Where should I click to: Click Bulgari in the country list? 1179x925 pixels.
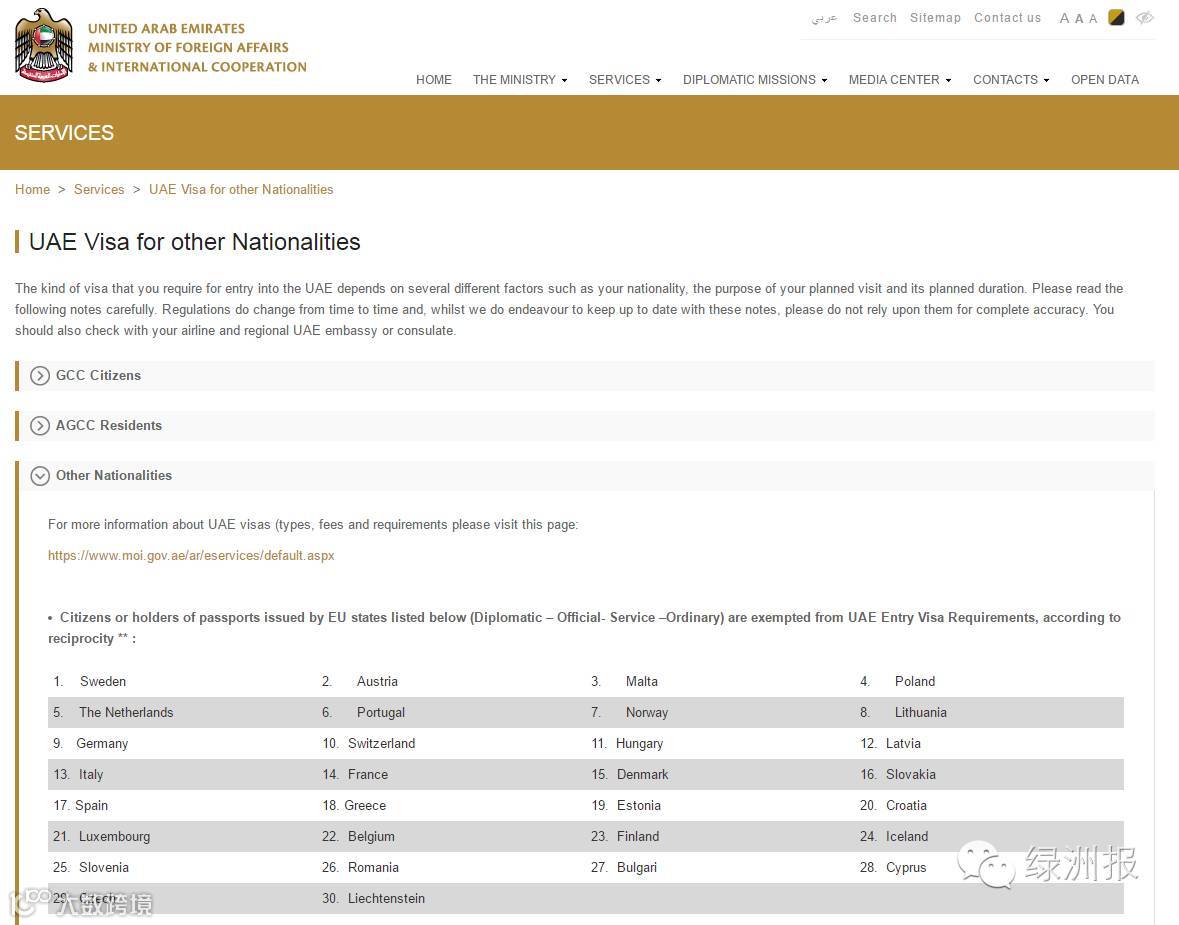coord(636,867)
